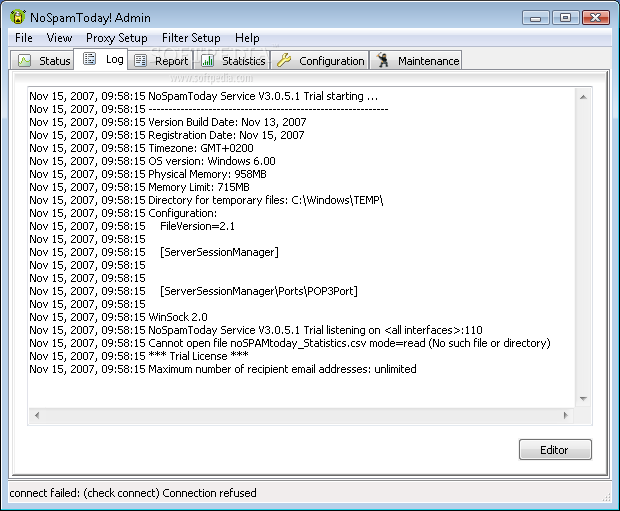The width and height of the screenshot is (620, 511).
Task: Click the log scroll up arrow
Action: [583, 97]
